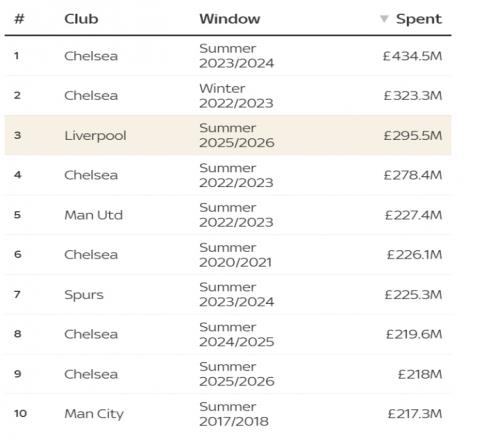The width and height of the screenshot is (500, 440).
Task: Sort by the Club column header
Action: coord(81,19)
